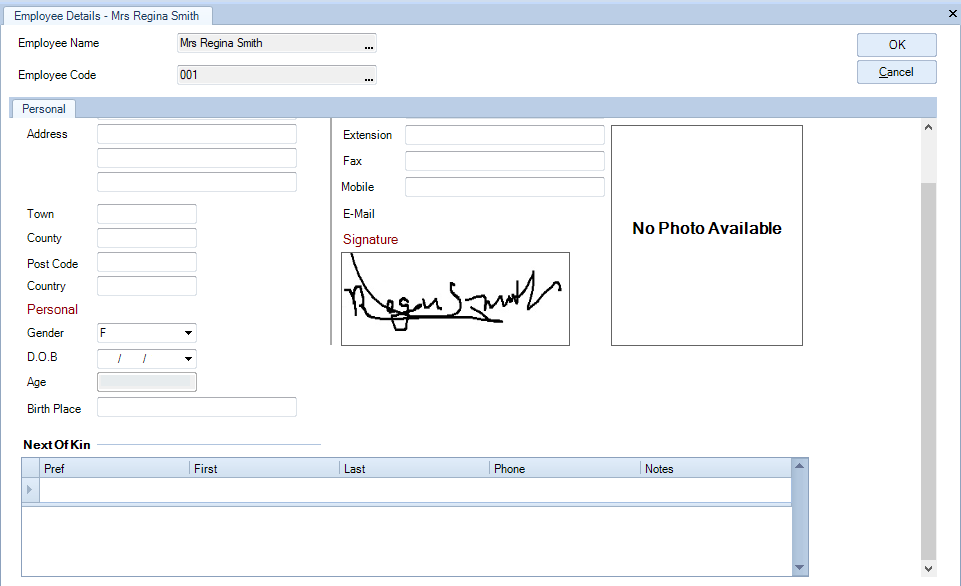
Task: Click the Last column header
Action: tap(414, 468)
